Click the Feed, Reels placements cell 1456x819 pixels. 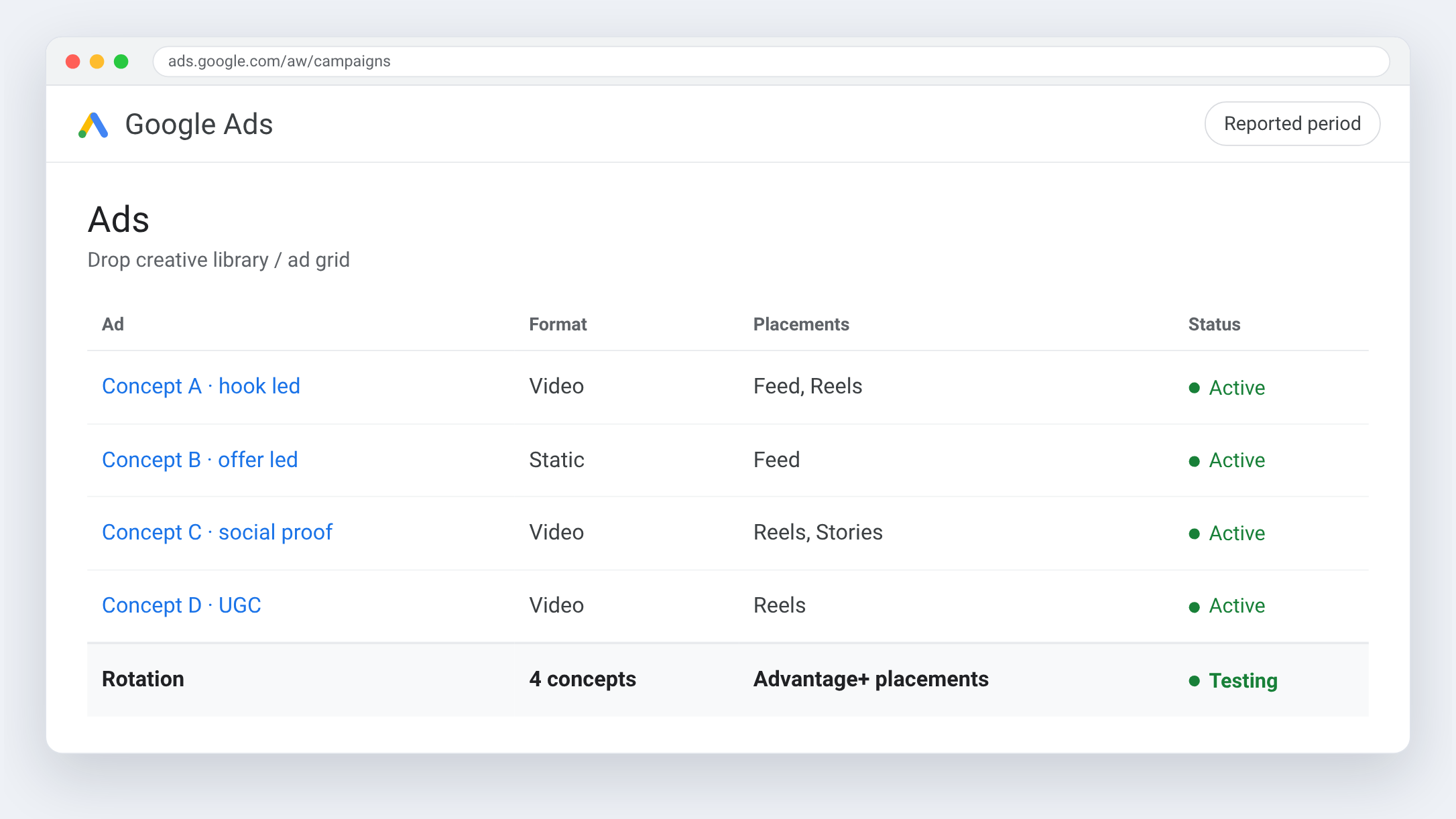coord(808,386)
